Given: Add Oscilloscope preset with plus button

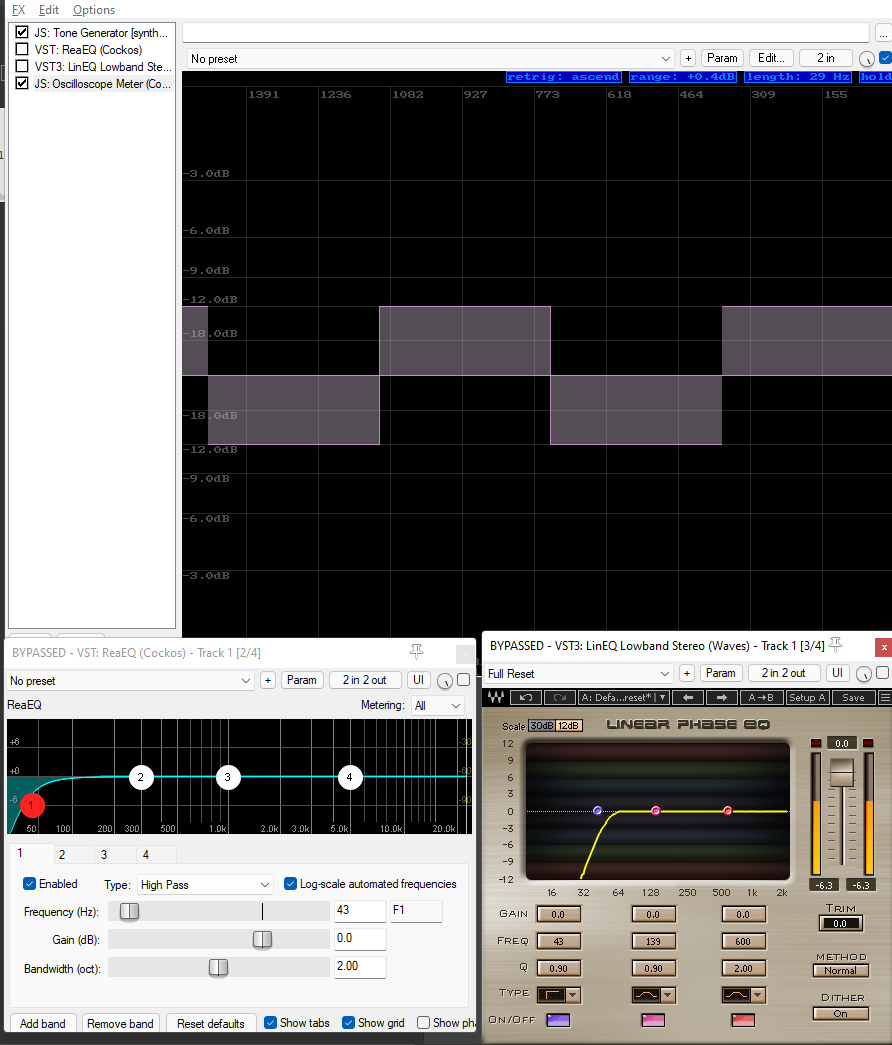Looking at the screenshot, I should coord(688,59).
